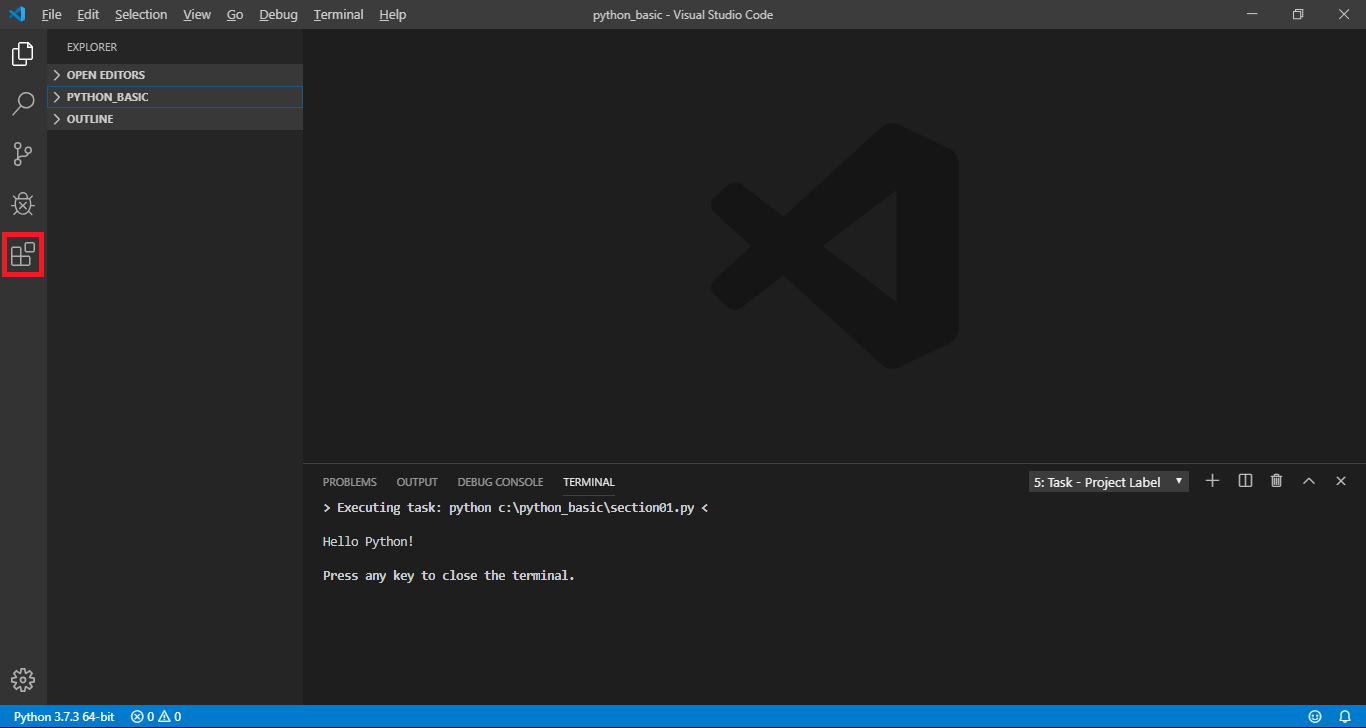The width and height of the screenshot is (1366, 728).
Task: Select Python 3.7.3 64-bit interpreter
Action: click(64, 717)
